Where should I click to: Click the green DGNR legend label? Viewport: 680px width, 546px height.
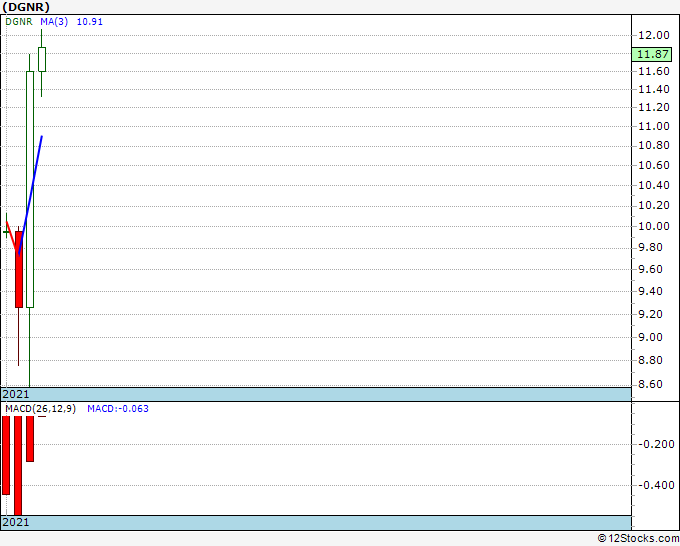[x=19, y=21]
